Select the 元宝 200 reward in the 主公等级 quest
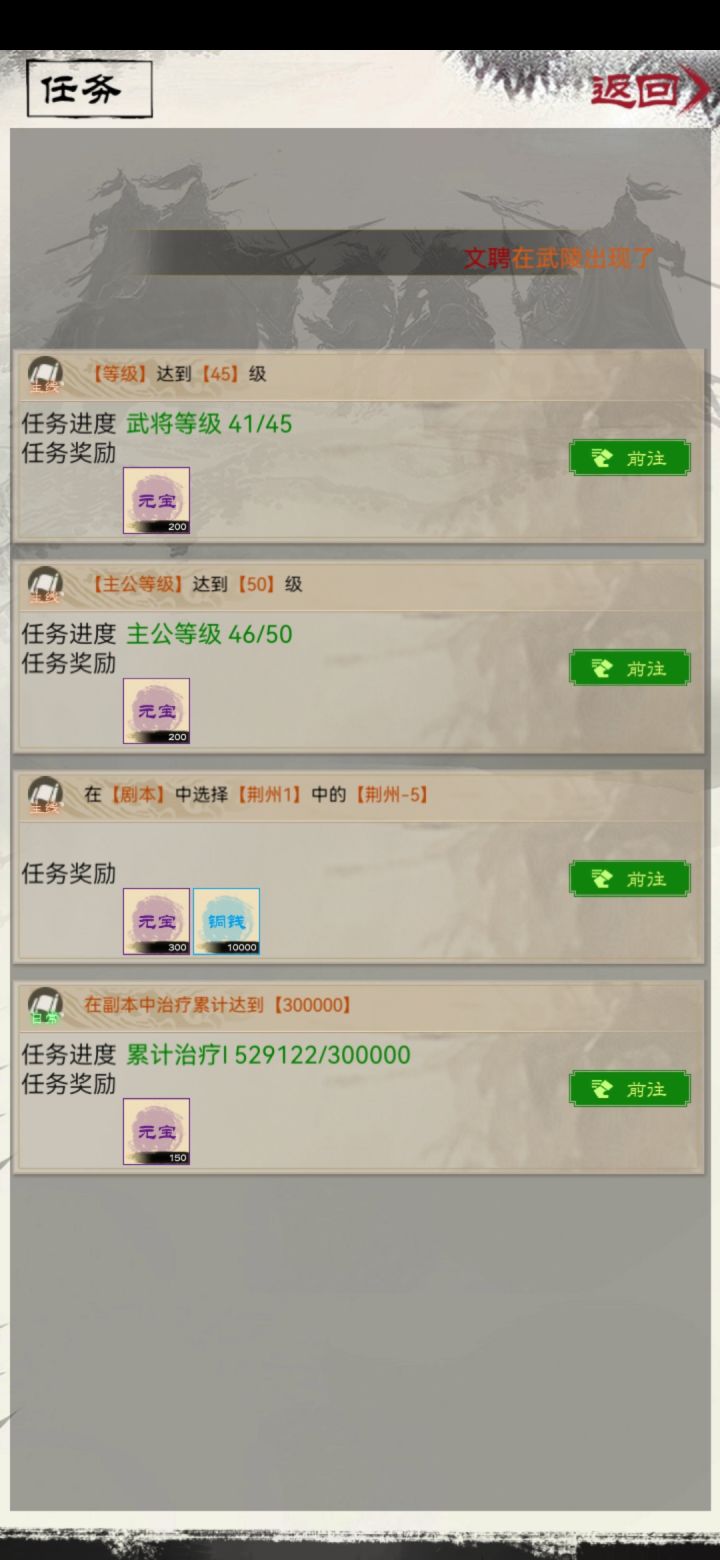Viewport: 720px width, 1560px height. (x=156, y=711)
